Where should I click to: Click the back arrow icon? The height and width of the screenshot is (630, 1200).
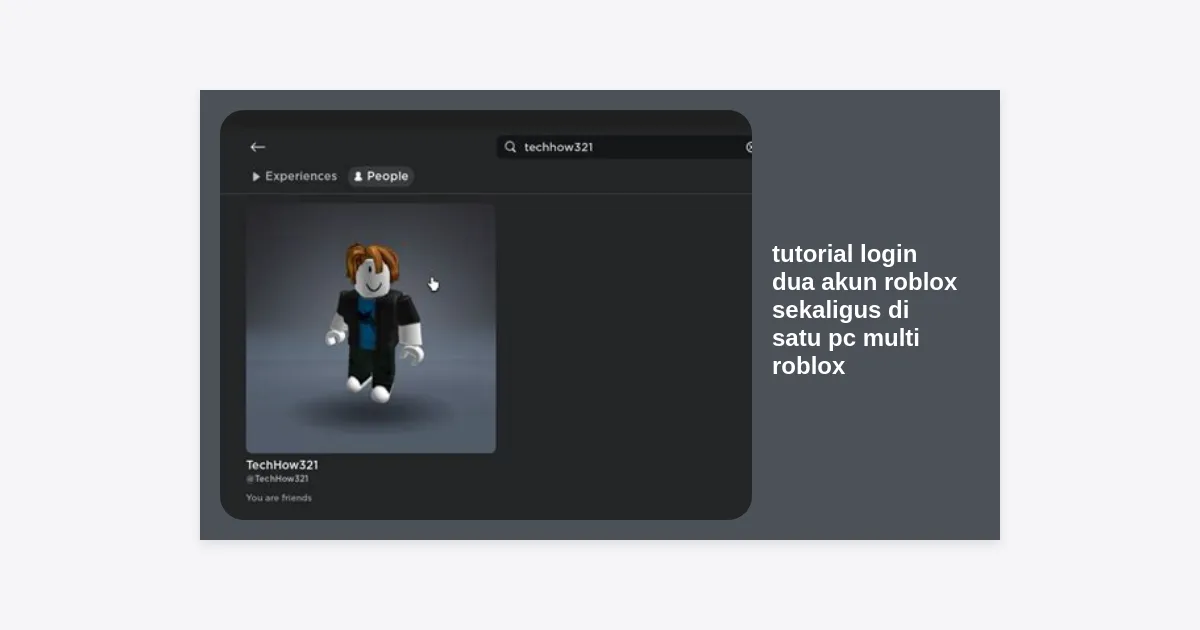click(x=257, y=147)
